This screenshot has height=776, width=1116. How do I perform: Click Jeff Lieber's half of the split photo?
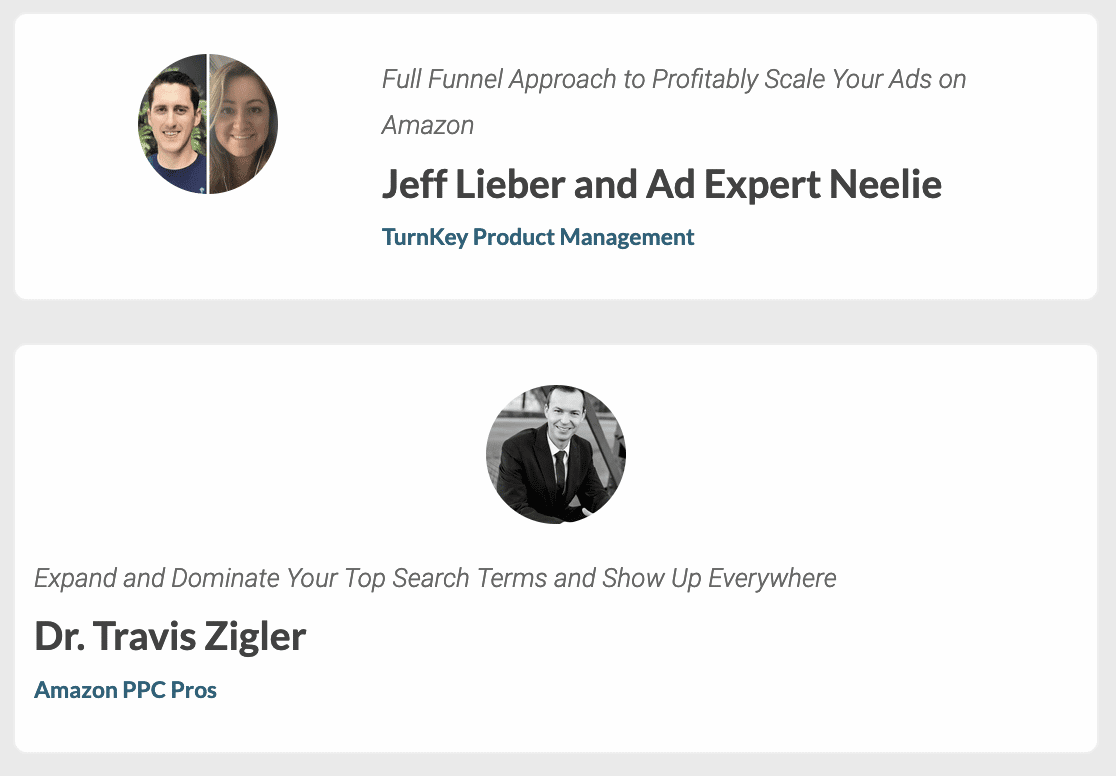(172, 125)
